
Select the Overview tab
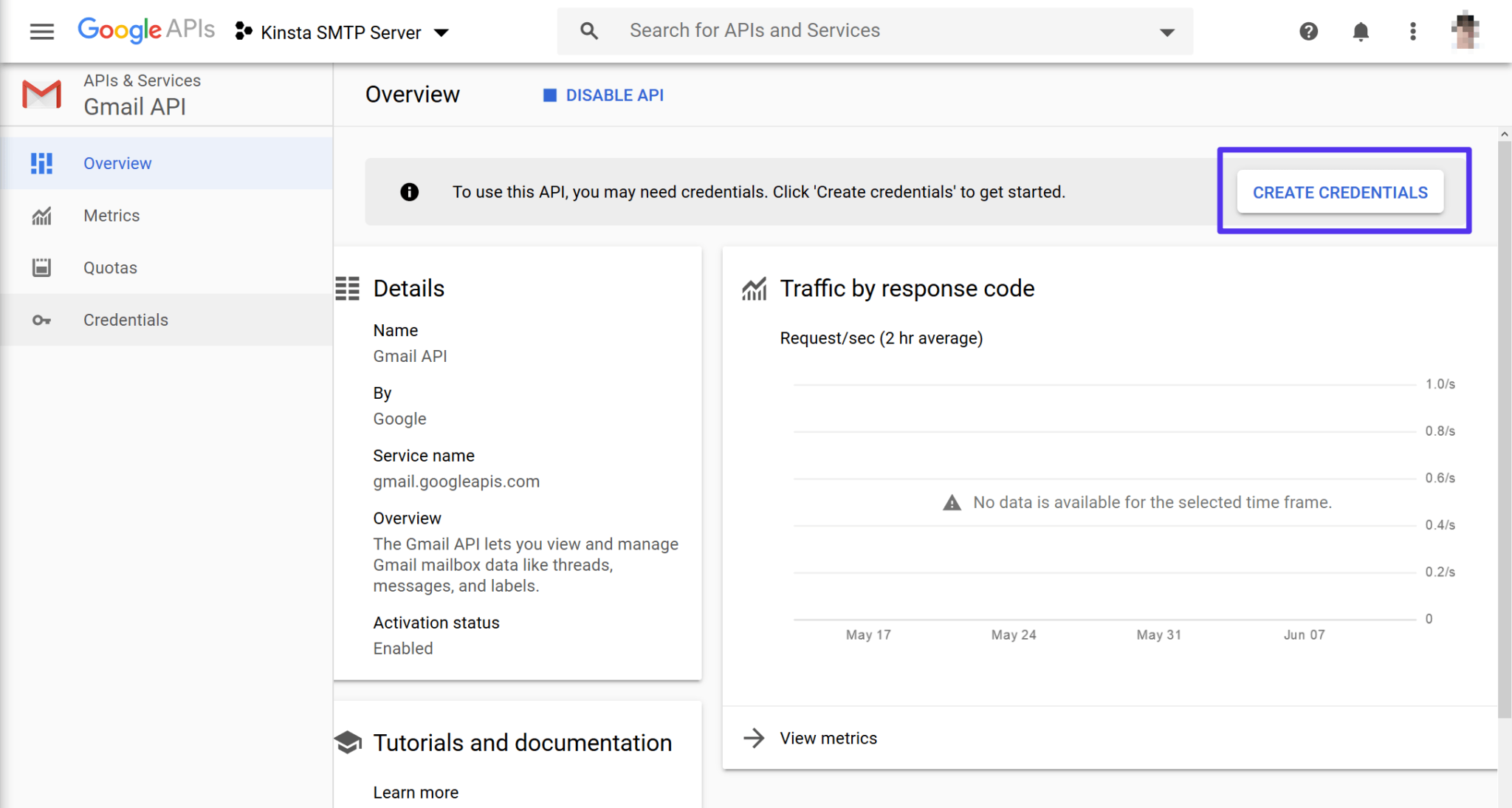[x=117, y=162]
